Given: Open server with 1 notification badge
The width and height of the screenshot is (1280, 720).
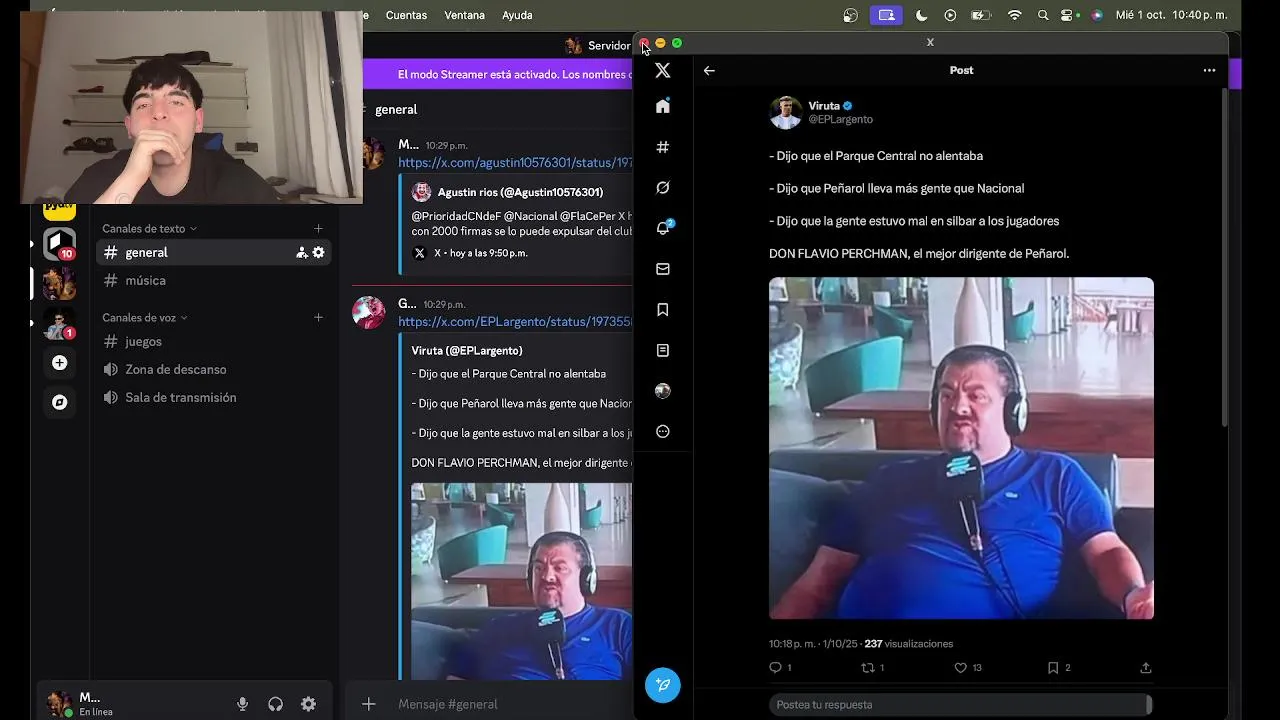Looking at the screenshot, I should click(x=59, y=324).
